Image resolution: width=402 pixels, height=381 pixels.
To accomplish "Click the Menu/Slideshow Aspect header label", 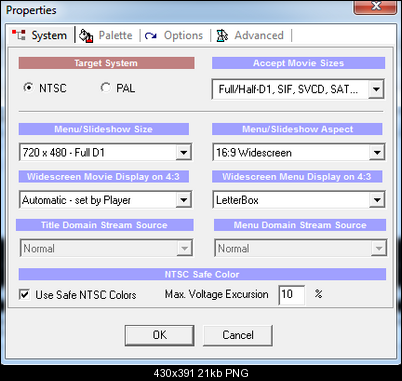I will click(x=297, y=129).
